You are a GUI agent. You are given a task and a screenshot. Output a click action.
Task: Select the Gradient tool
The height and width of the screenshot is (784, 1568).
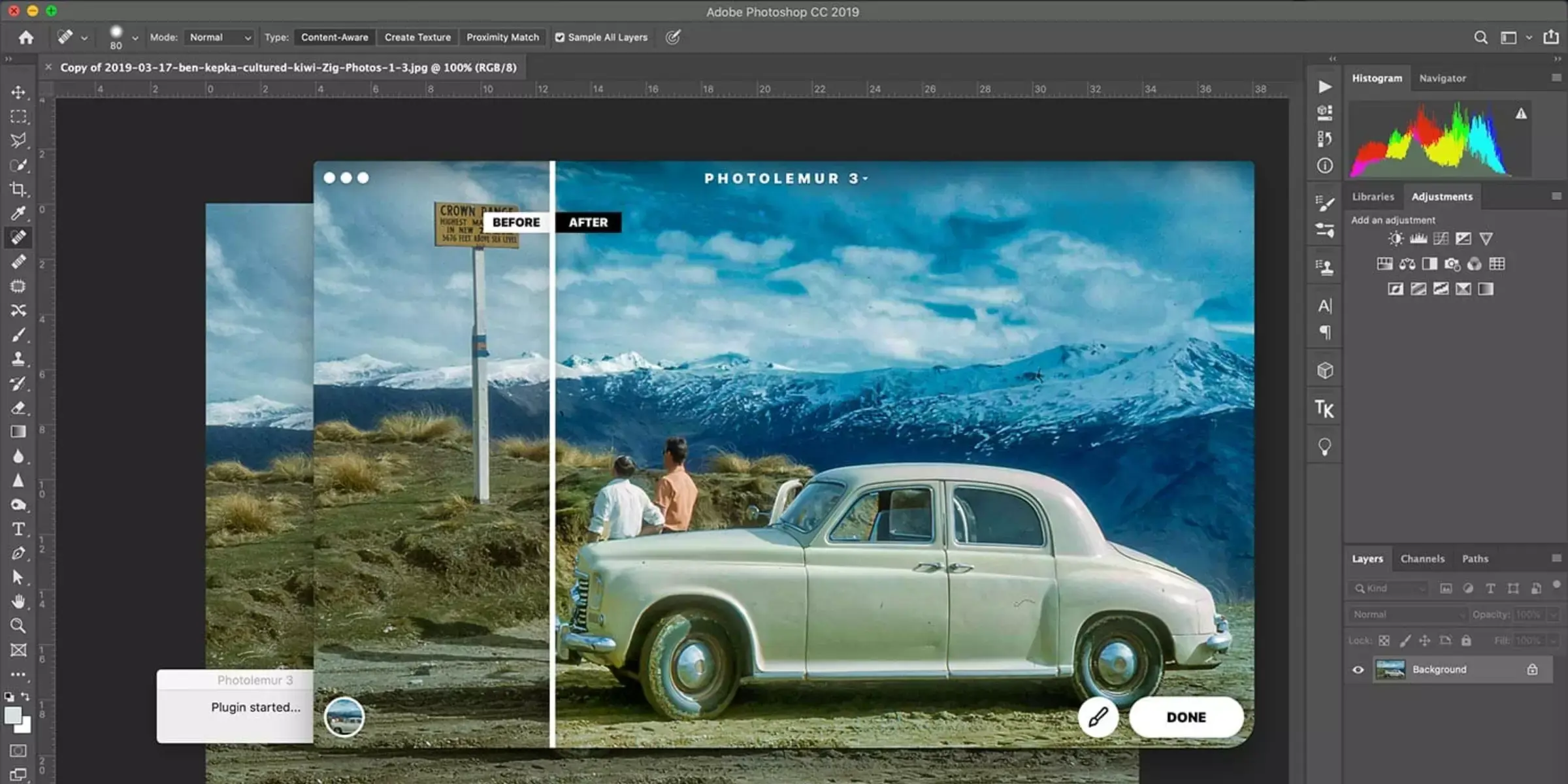click(x=18, y=431)
